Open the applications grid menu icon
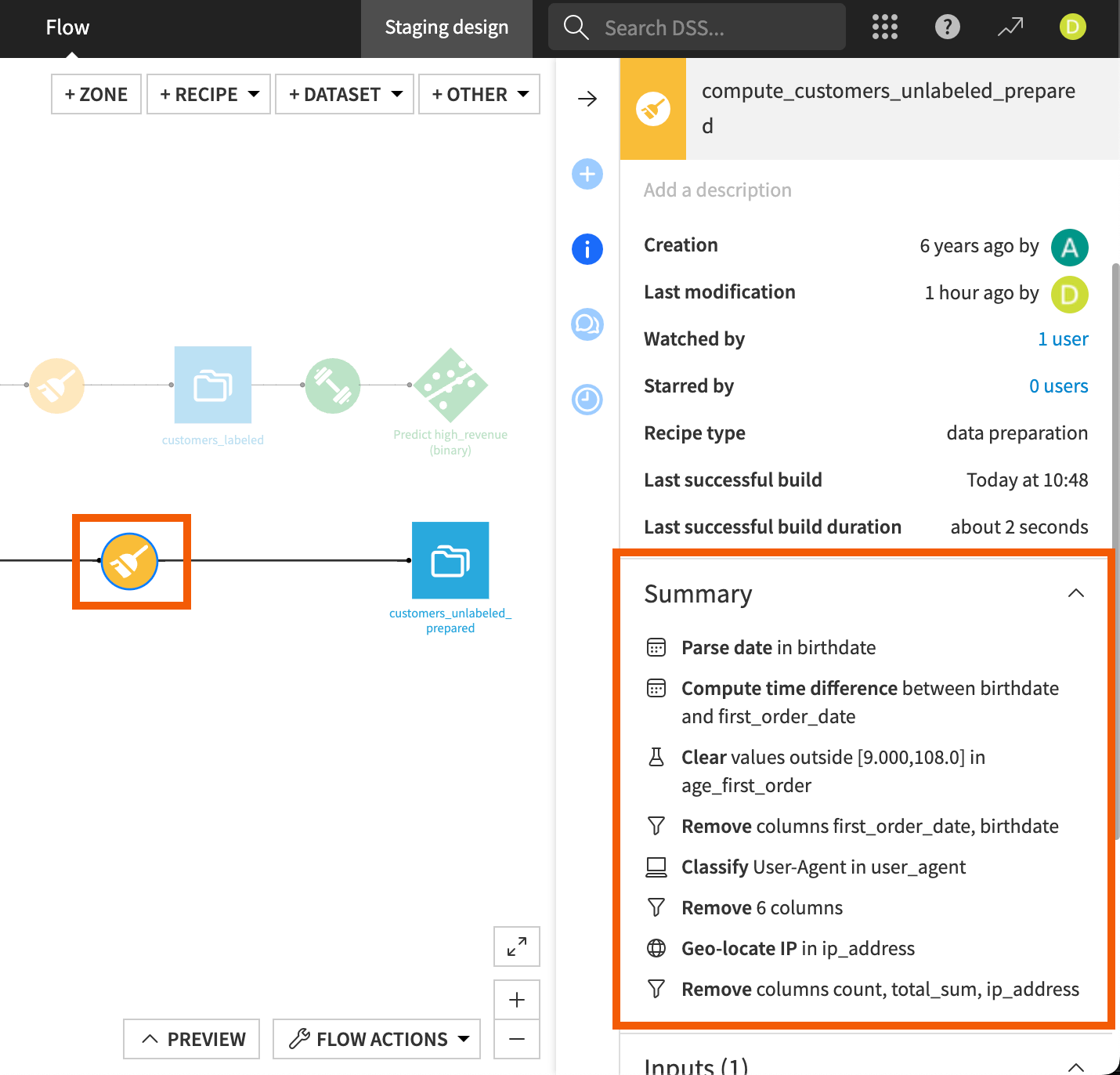The image size is (1120, 1075). click(884, 27)
